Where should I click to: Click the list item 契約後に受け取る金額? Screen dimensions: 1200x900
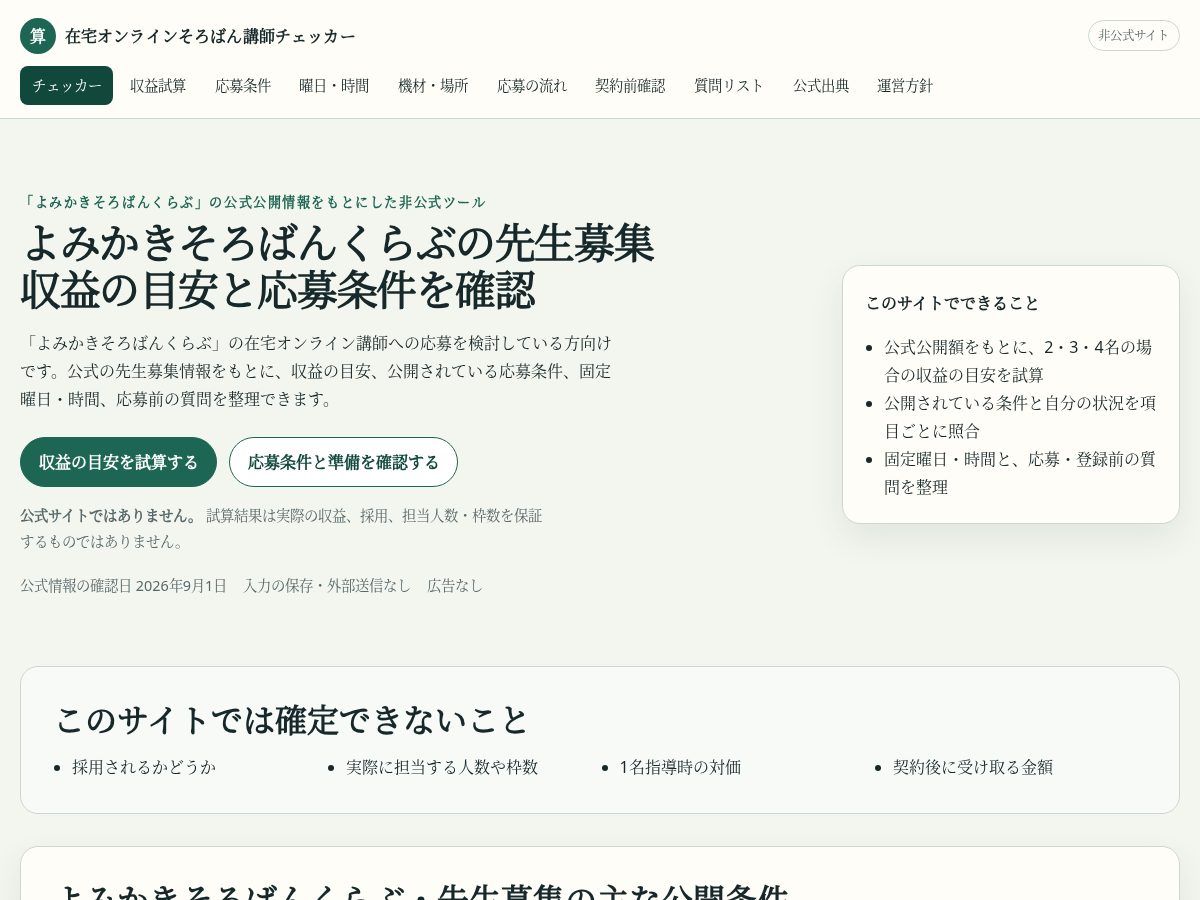pyautogui.click(x=973, y=767)
